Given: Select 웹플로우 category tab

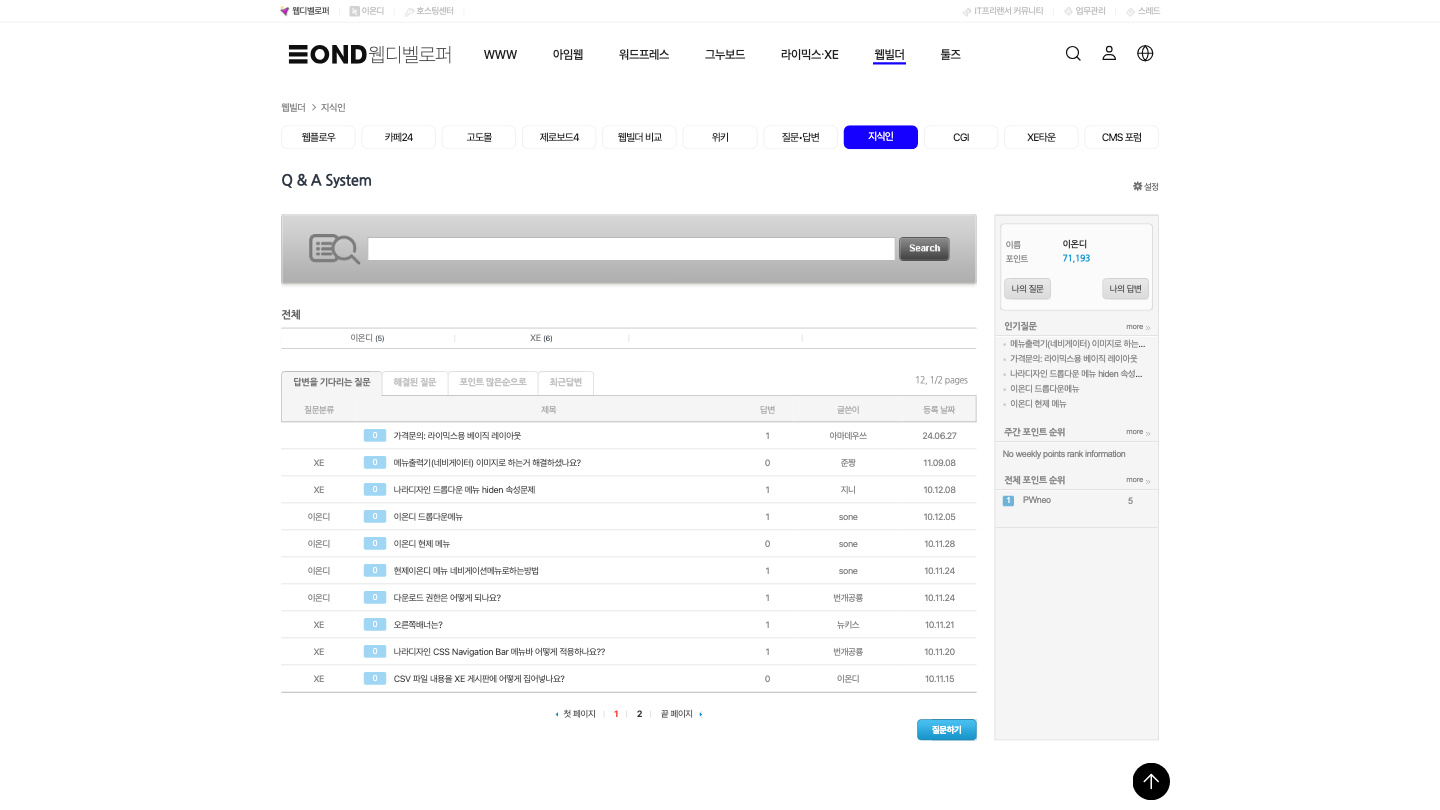Looking at the screenshot, I should [x=318, y=137].
